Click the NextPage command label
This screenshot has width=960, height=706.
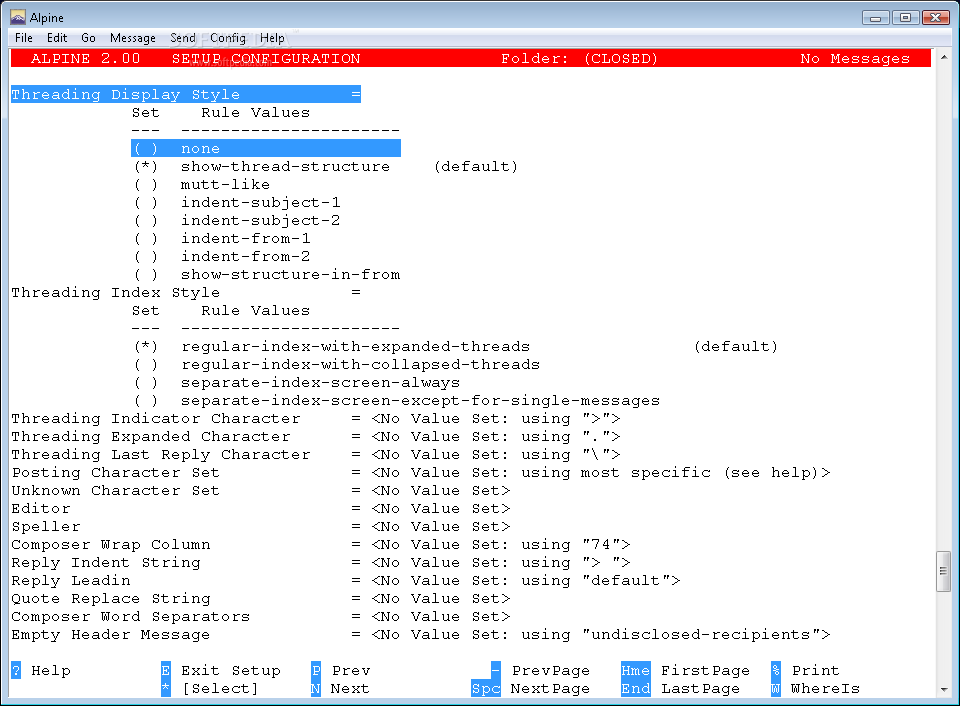[x=550, y=689]
